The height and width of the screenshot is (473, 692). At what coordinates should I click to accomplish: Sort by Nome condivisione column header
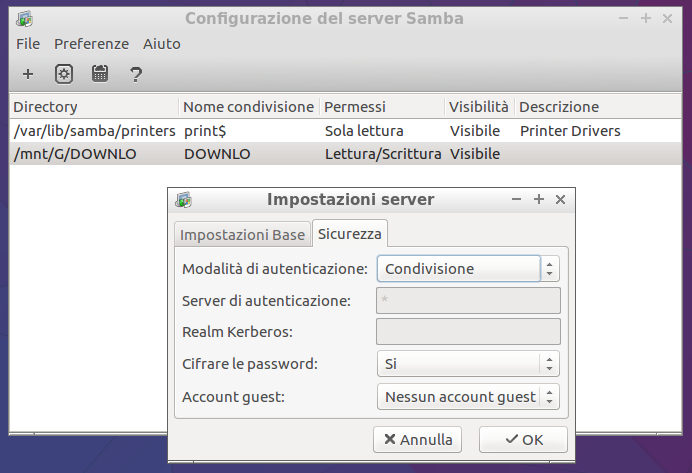pyautogui.click(x=249, y=107)
